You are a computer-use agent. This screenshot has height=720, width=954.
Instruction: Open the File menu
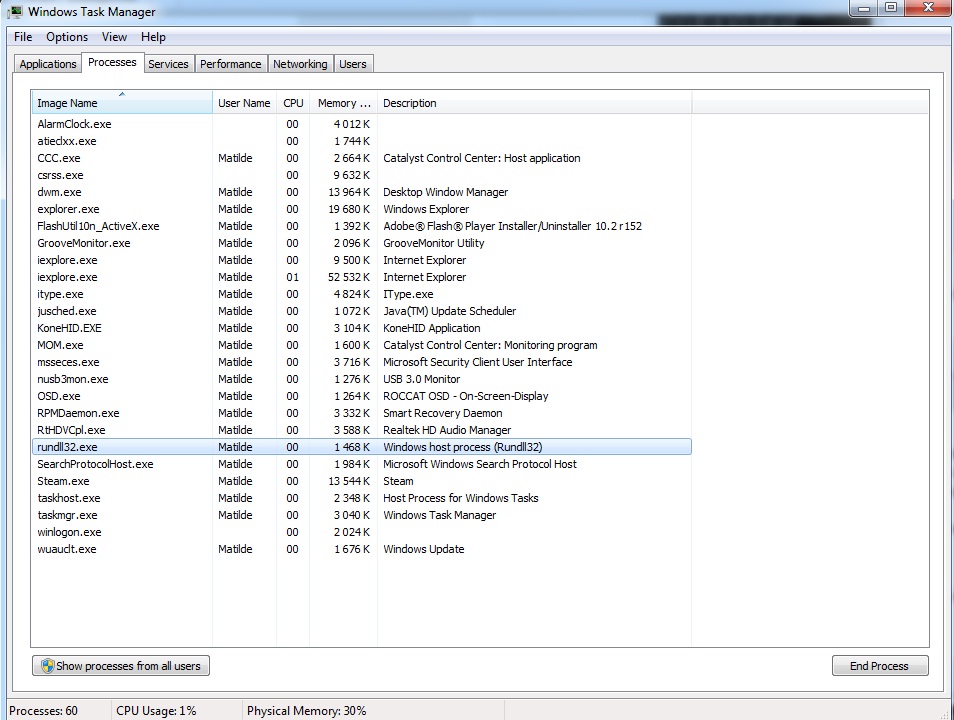(x=23, y=37)
